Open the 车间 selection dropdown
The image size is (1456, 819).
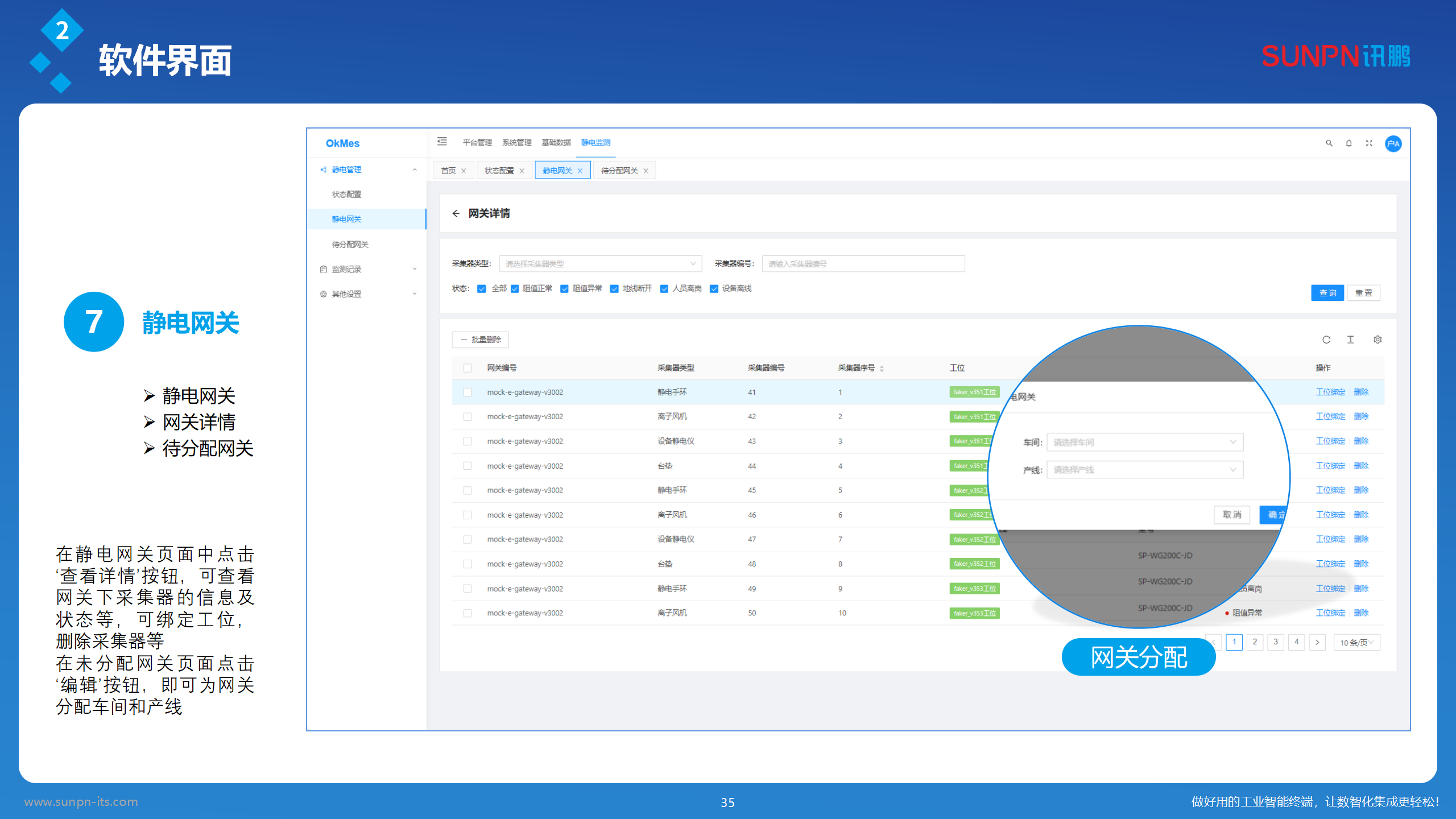tap(1144, 442)
